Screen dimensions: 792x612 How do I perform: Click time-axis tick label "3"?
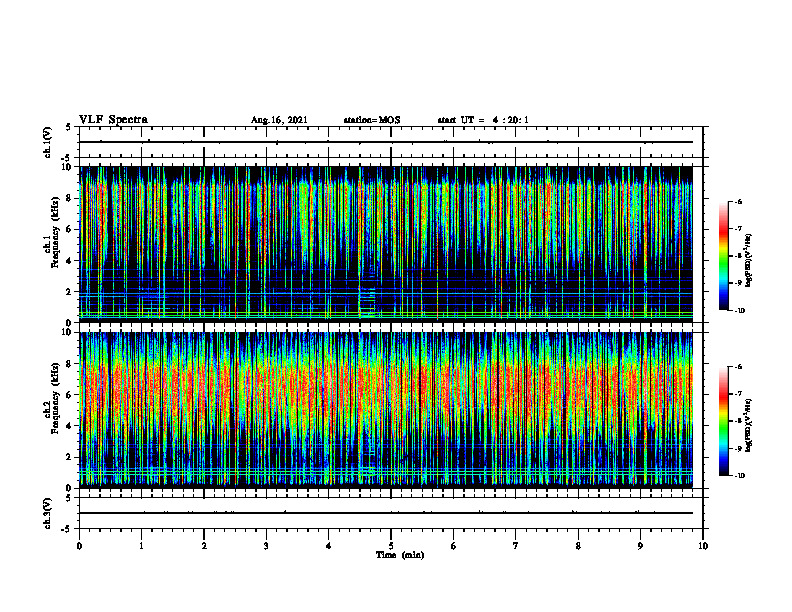coord(266,546)
